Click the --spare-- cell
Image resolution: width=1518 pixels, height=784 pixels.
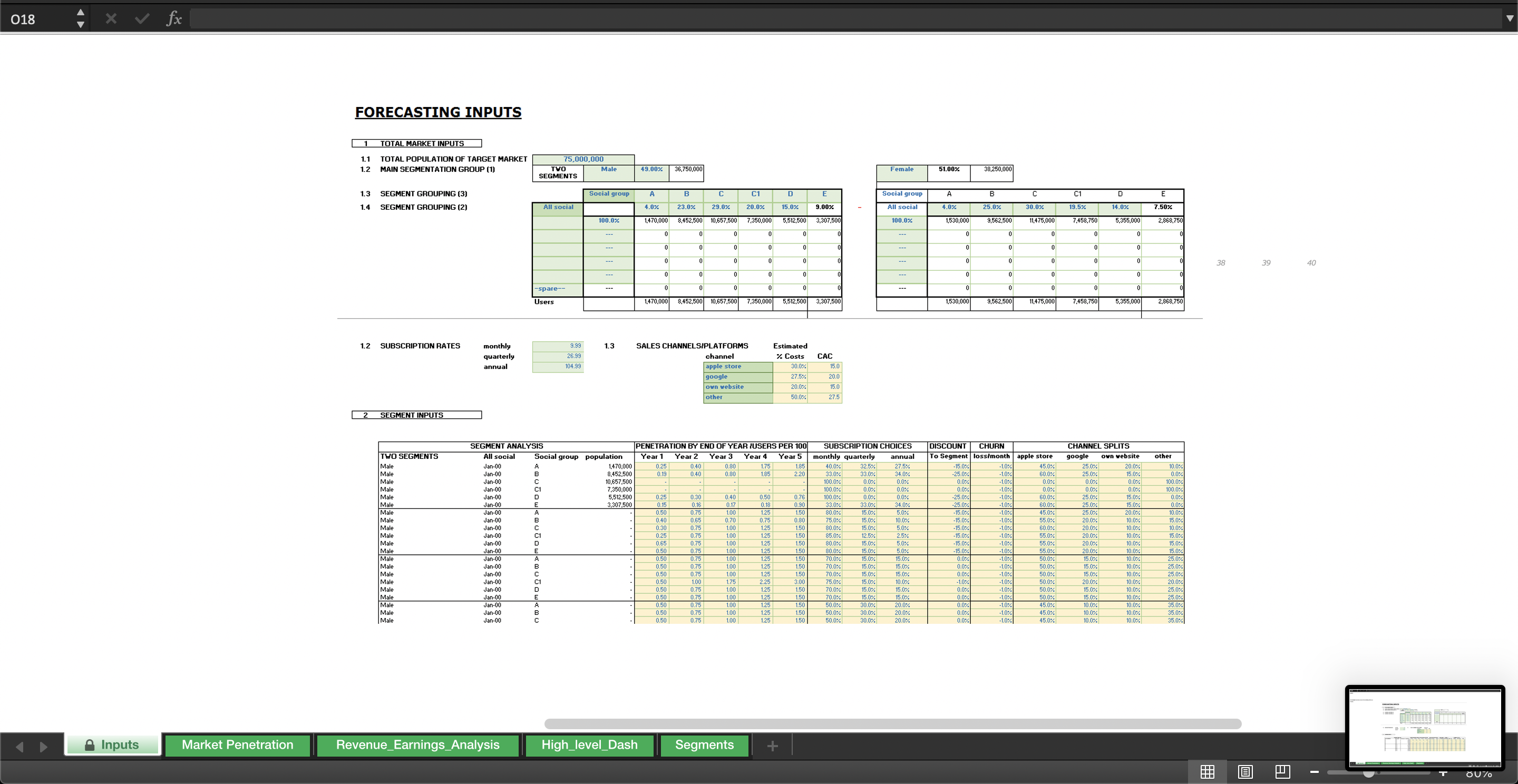coord(558,289)
